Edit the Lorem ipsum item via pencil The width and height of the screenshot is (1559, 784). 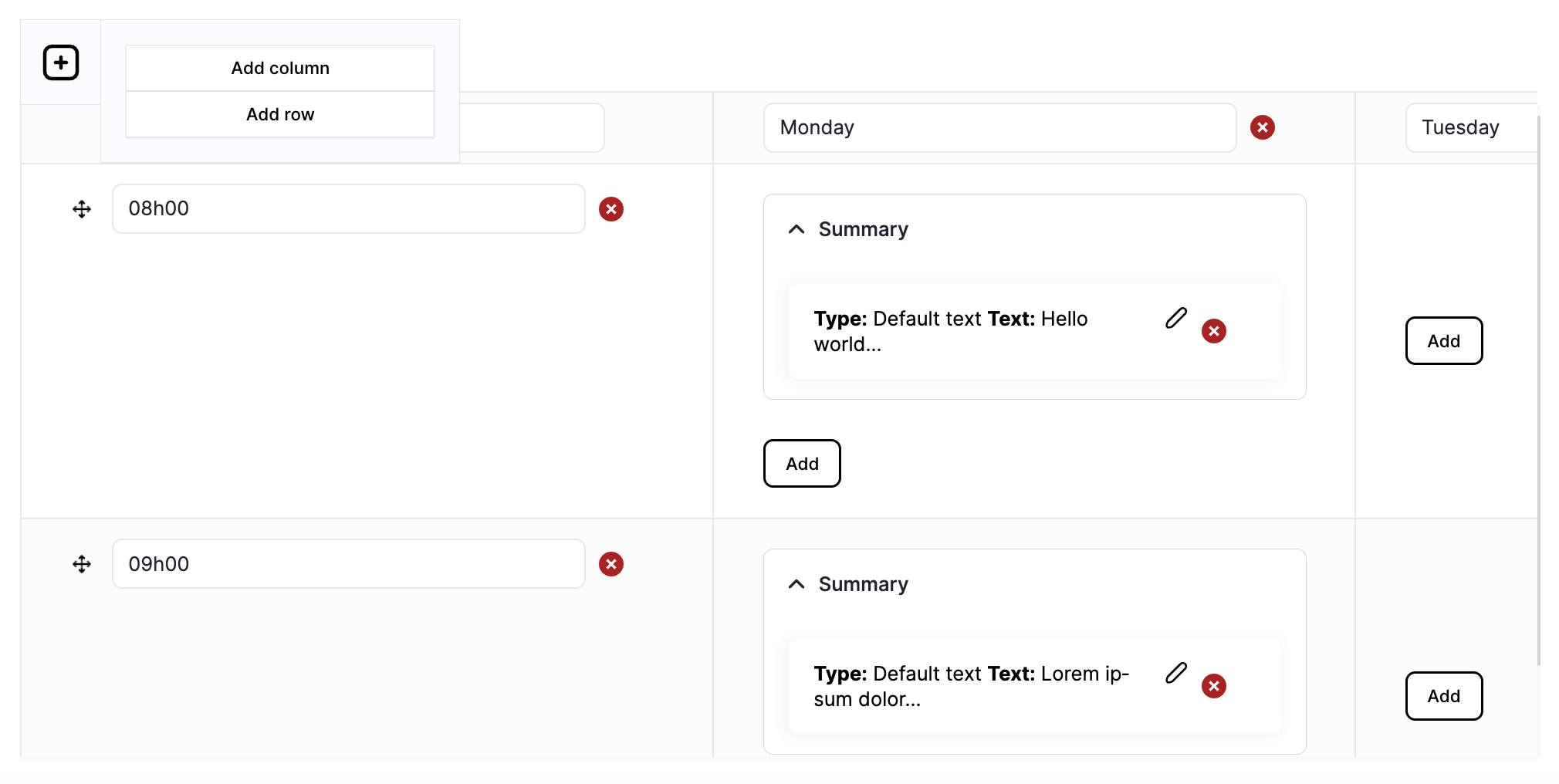1176,673
